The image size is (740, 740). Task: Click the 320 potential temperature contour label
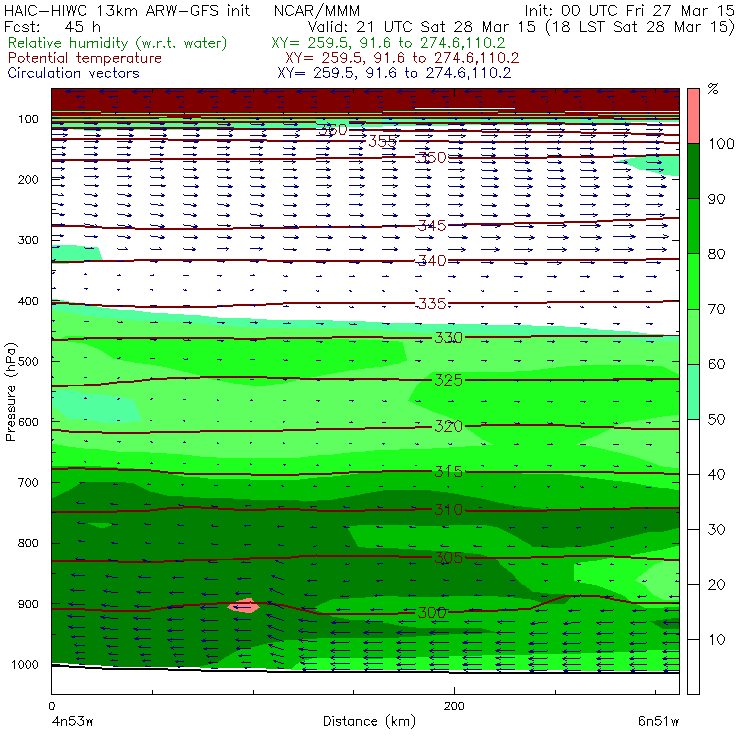[448, 426]
